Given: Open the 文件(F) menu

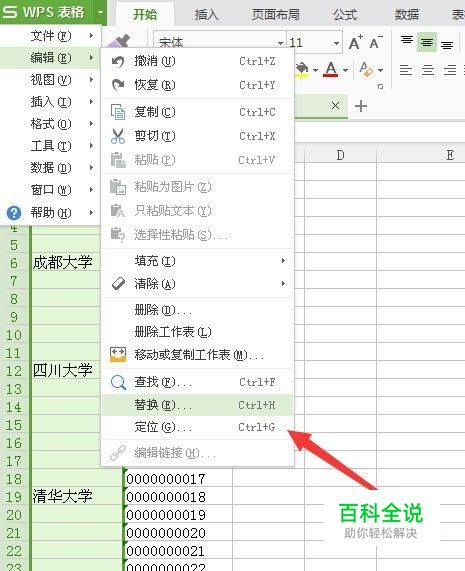Looking at the screenshot, I should 50,36.
